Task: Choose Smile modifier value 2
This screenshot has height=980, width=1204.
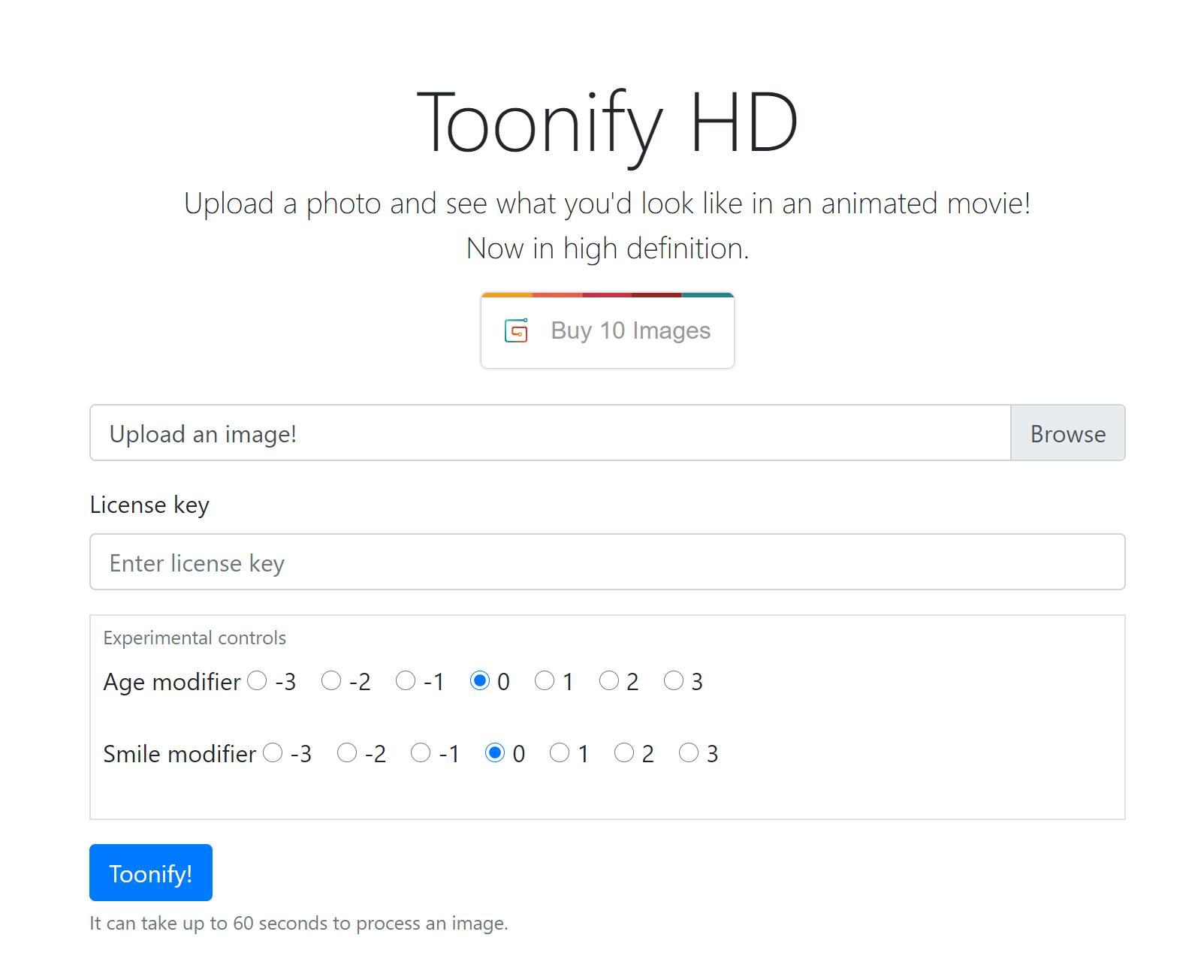Action: pos(624,752)
